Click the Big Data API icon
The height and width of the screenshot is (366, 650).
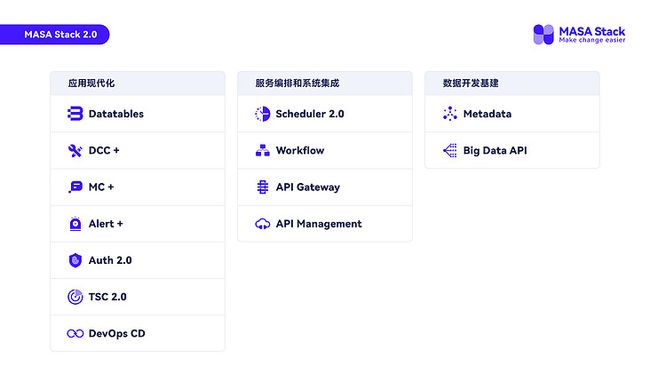450,150
